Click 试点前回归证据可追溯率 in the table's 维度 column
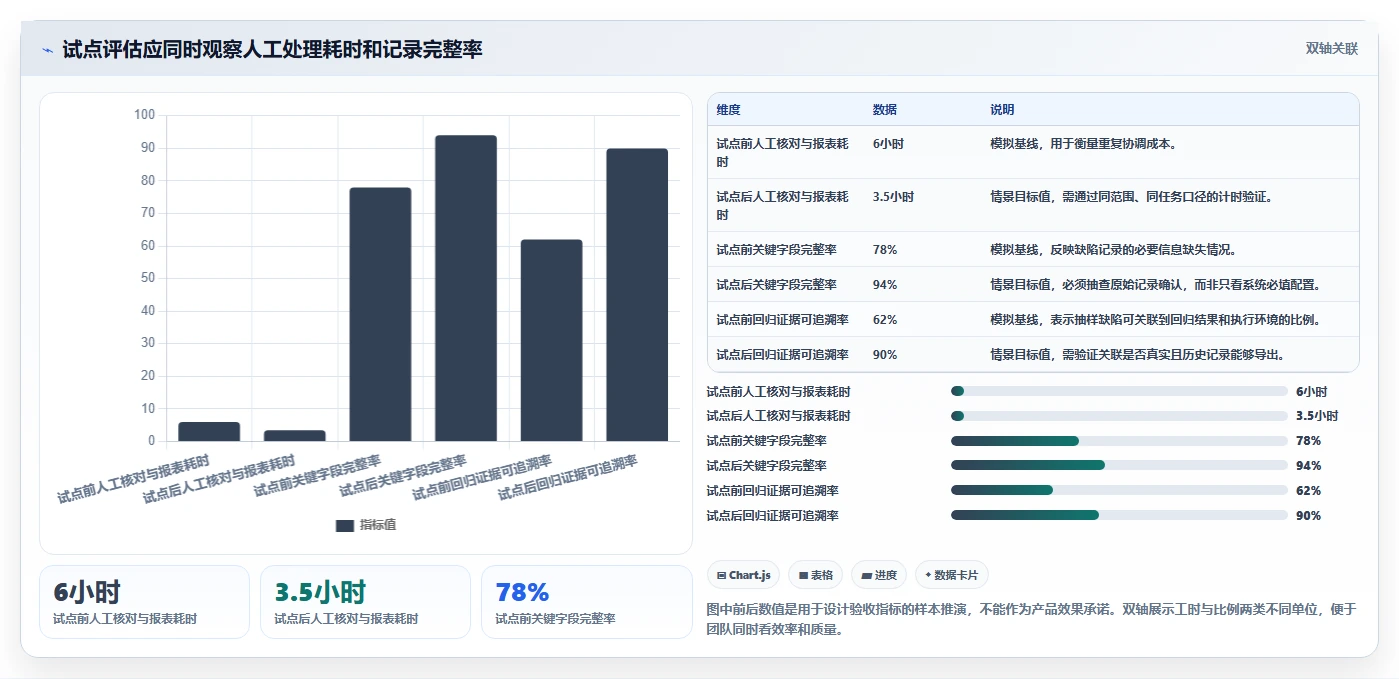The image size is (1399, 679). point(782,319)
